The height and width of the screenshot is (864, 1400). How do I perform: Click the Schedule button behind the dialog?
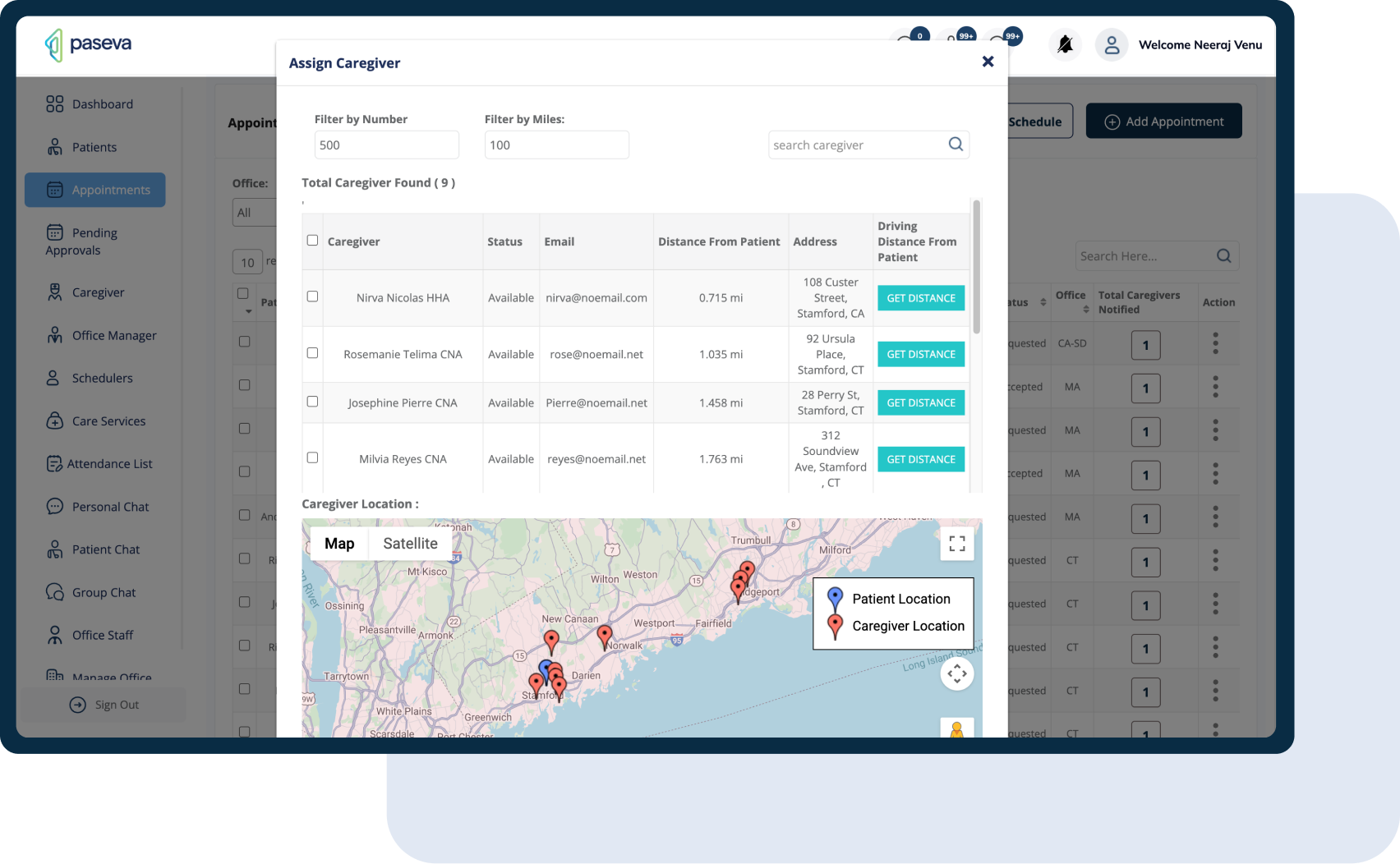pos(1039,122)
